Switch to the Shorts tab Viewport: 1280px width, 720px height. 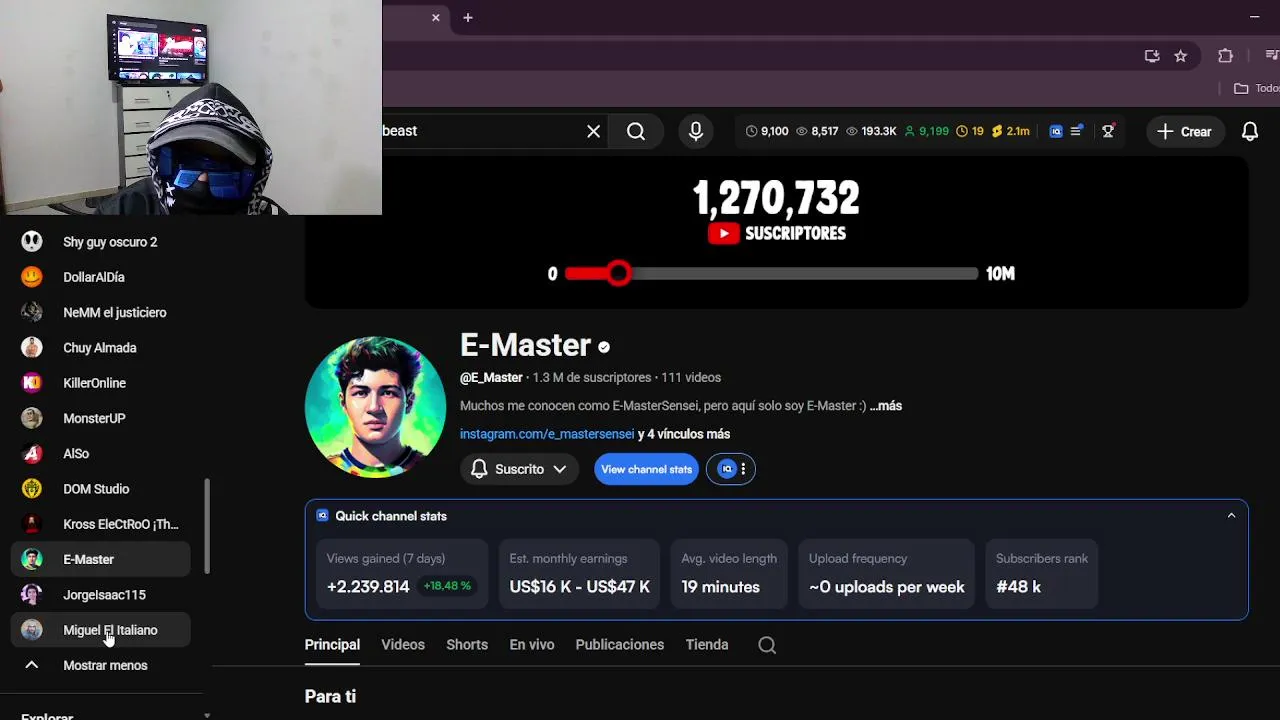(x=467, y=645)
